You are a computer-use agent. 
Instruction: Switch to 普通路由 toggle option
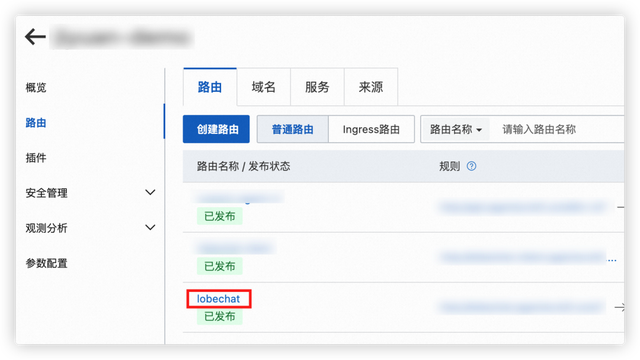tap(293, 129)
